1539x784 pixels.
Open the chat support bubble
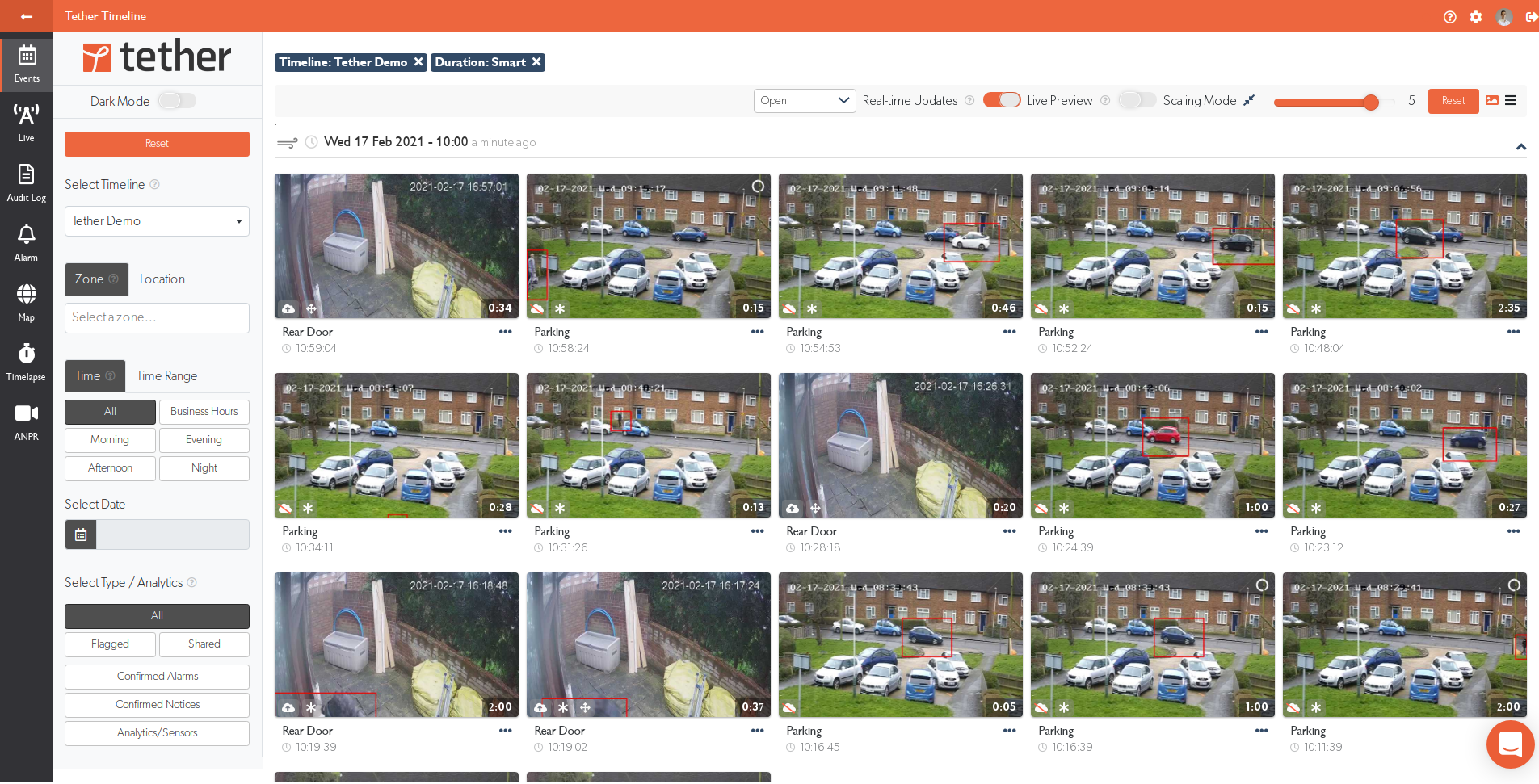click(1509, 744)
